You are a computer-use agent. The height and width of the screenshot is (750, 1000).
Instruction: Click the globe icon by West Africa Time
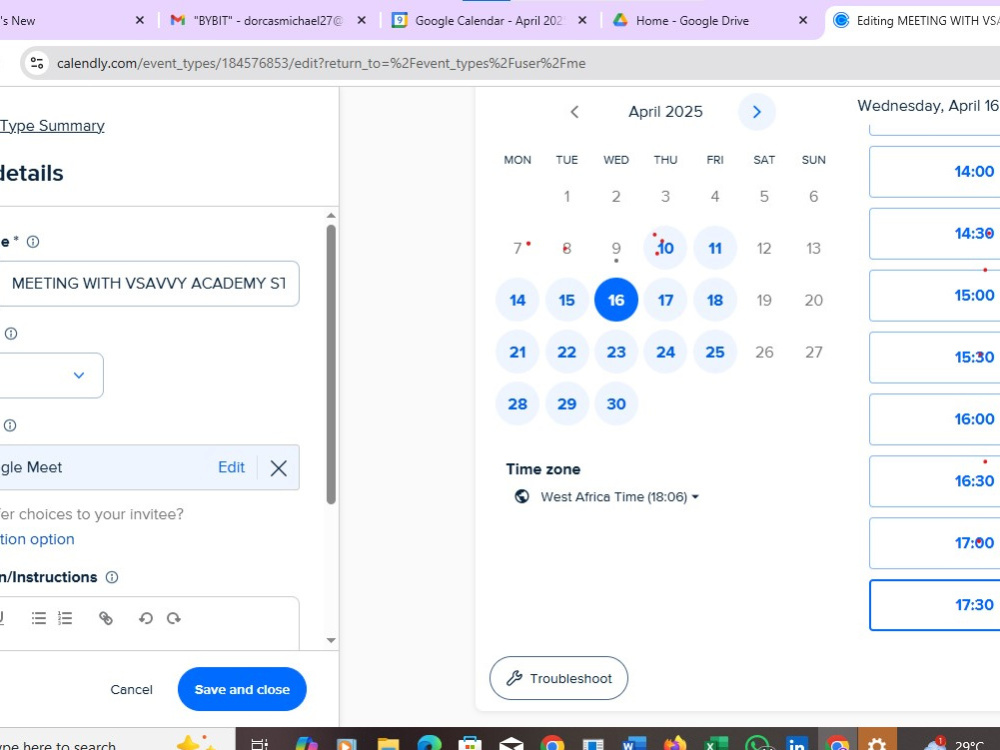[522, 496]
